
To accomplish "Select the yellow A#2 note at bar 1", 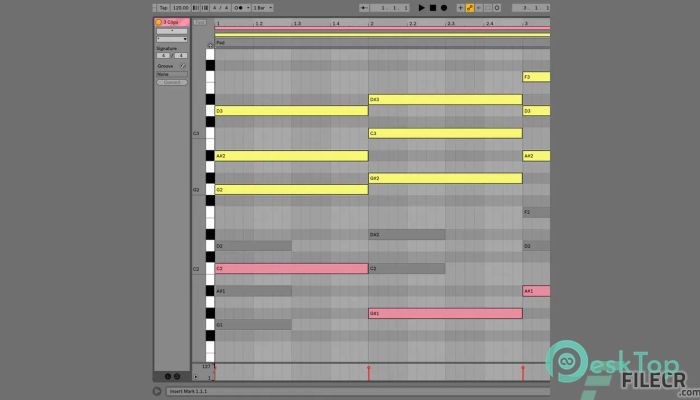I will [x=292, y=156].
